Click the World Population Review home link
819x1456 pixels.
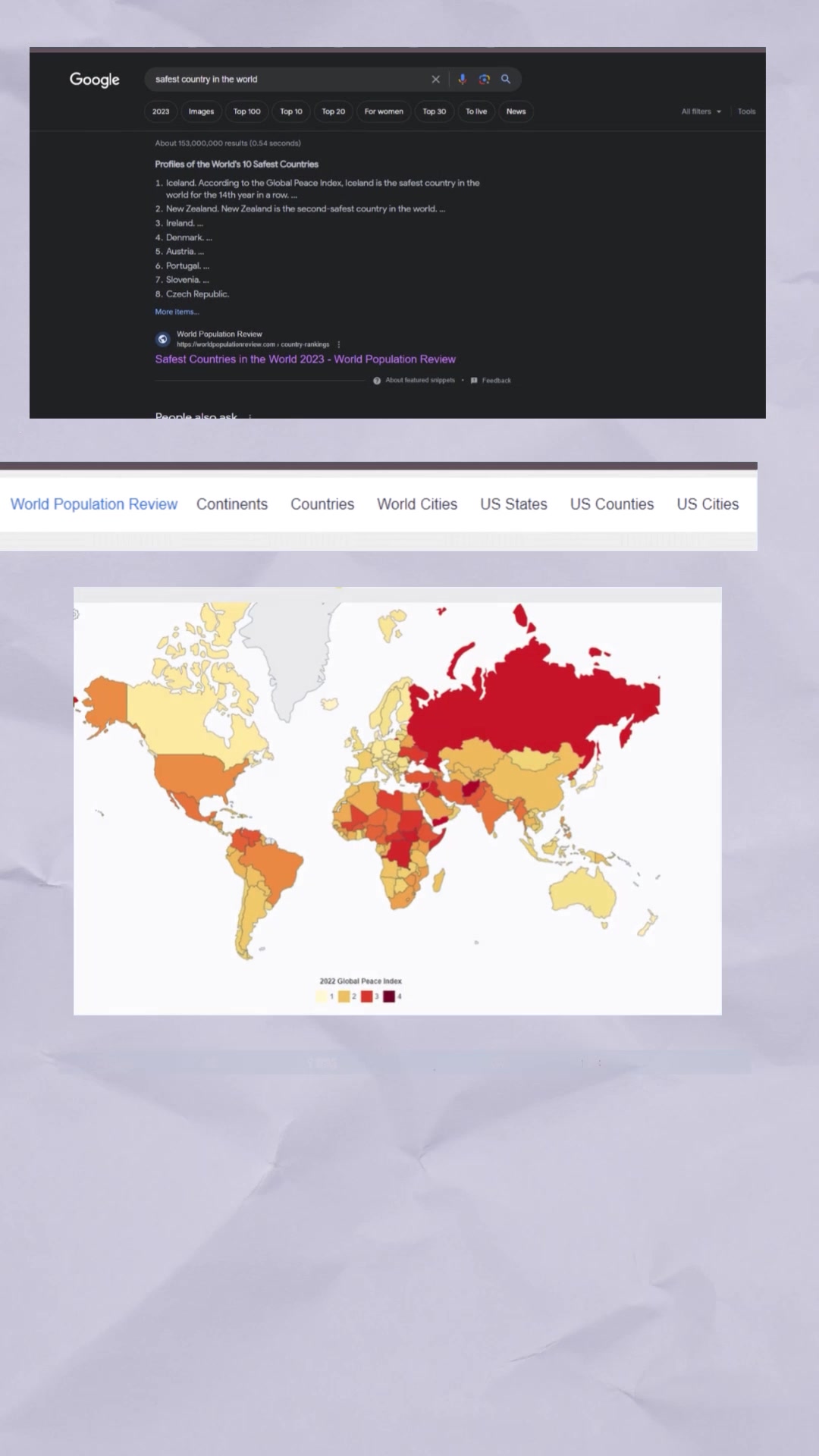point(94,504)
